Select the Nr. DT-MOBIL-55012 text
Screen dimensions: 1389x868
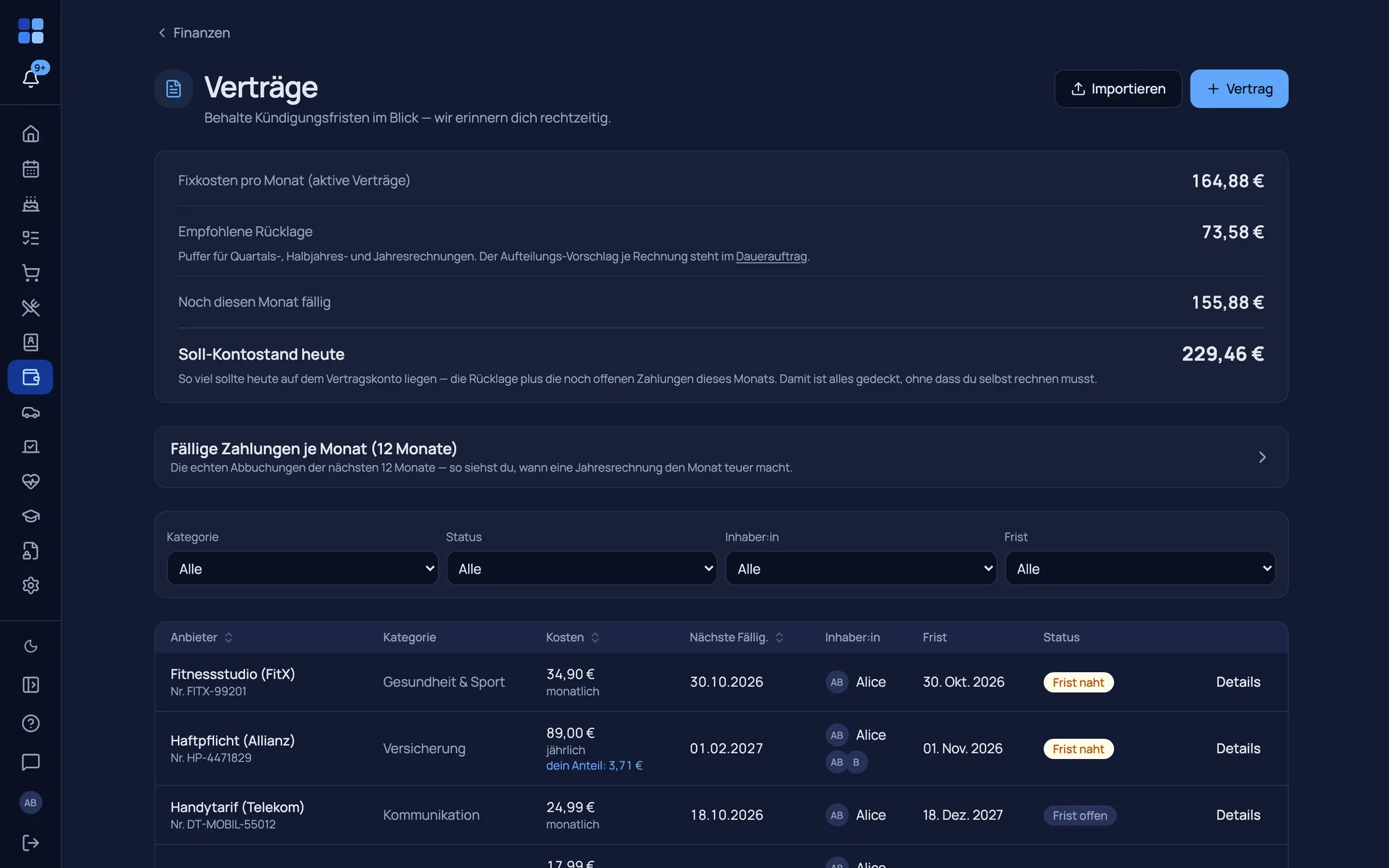click(x=223, y=825)
